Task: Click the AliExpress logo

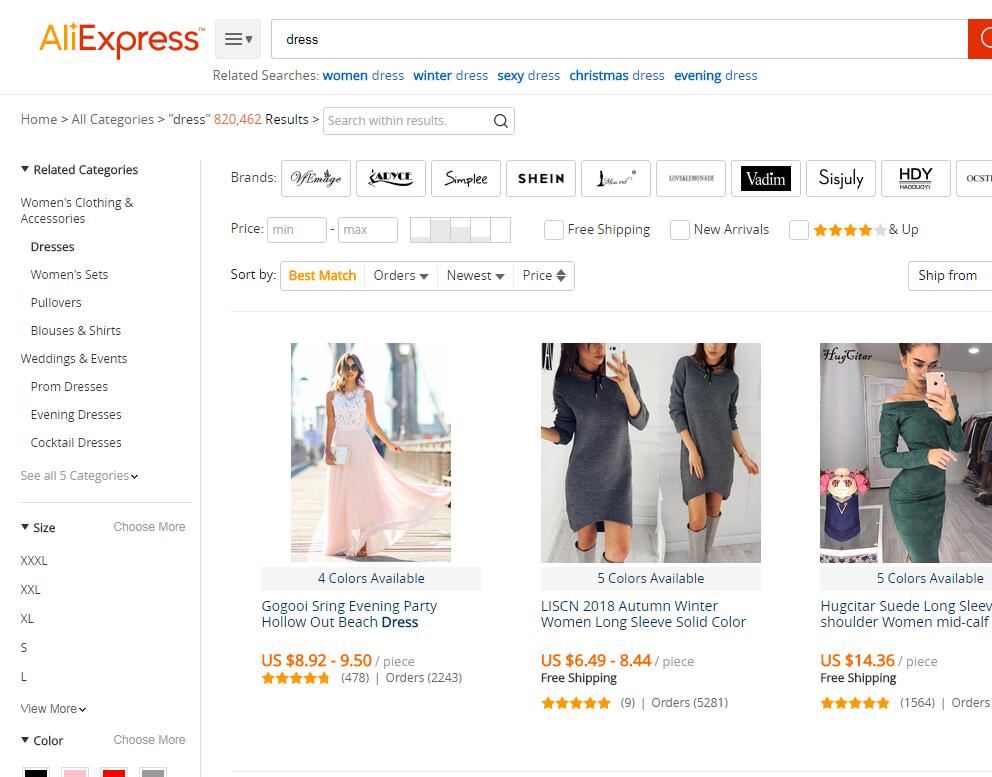Action: click(121, 39)
